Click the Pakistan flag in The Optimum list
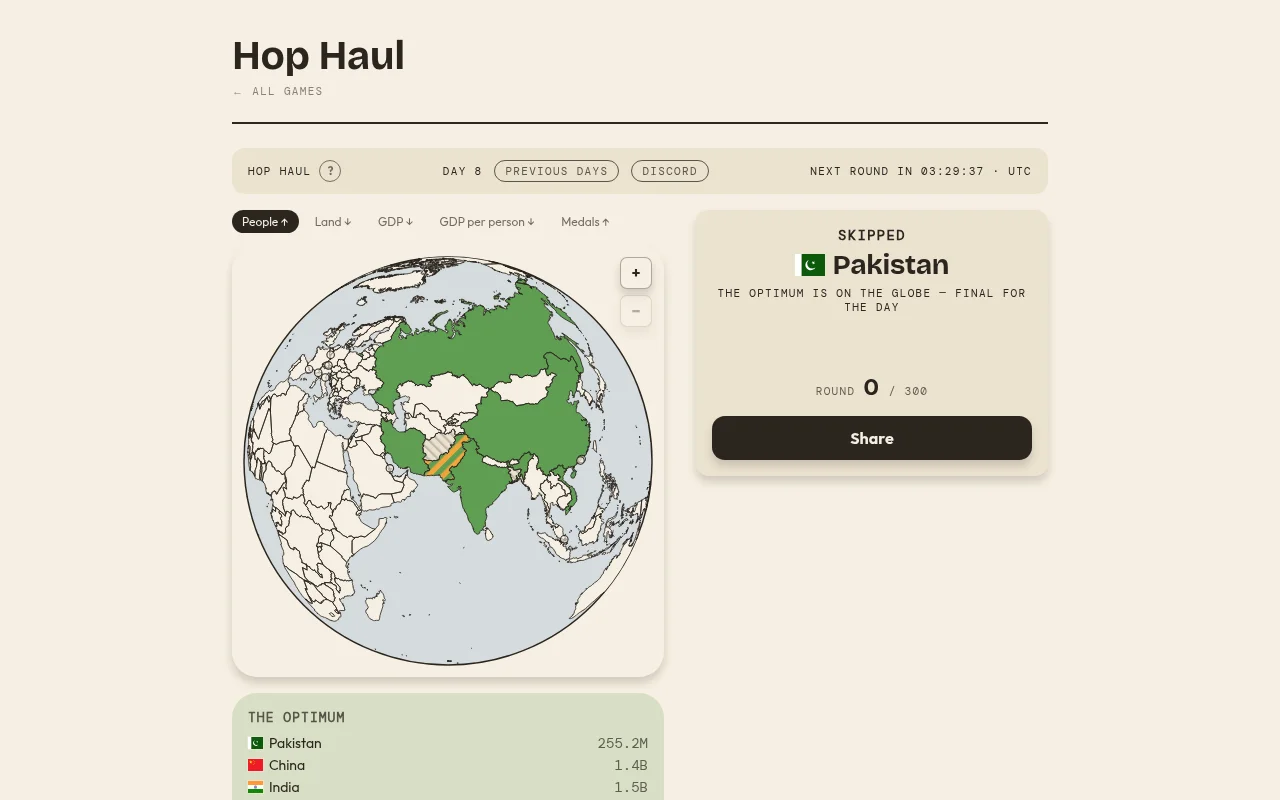Viewport: 1280px width, 800px height. [x=255, y=743]
